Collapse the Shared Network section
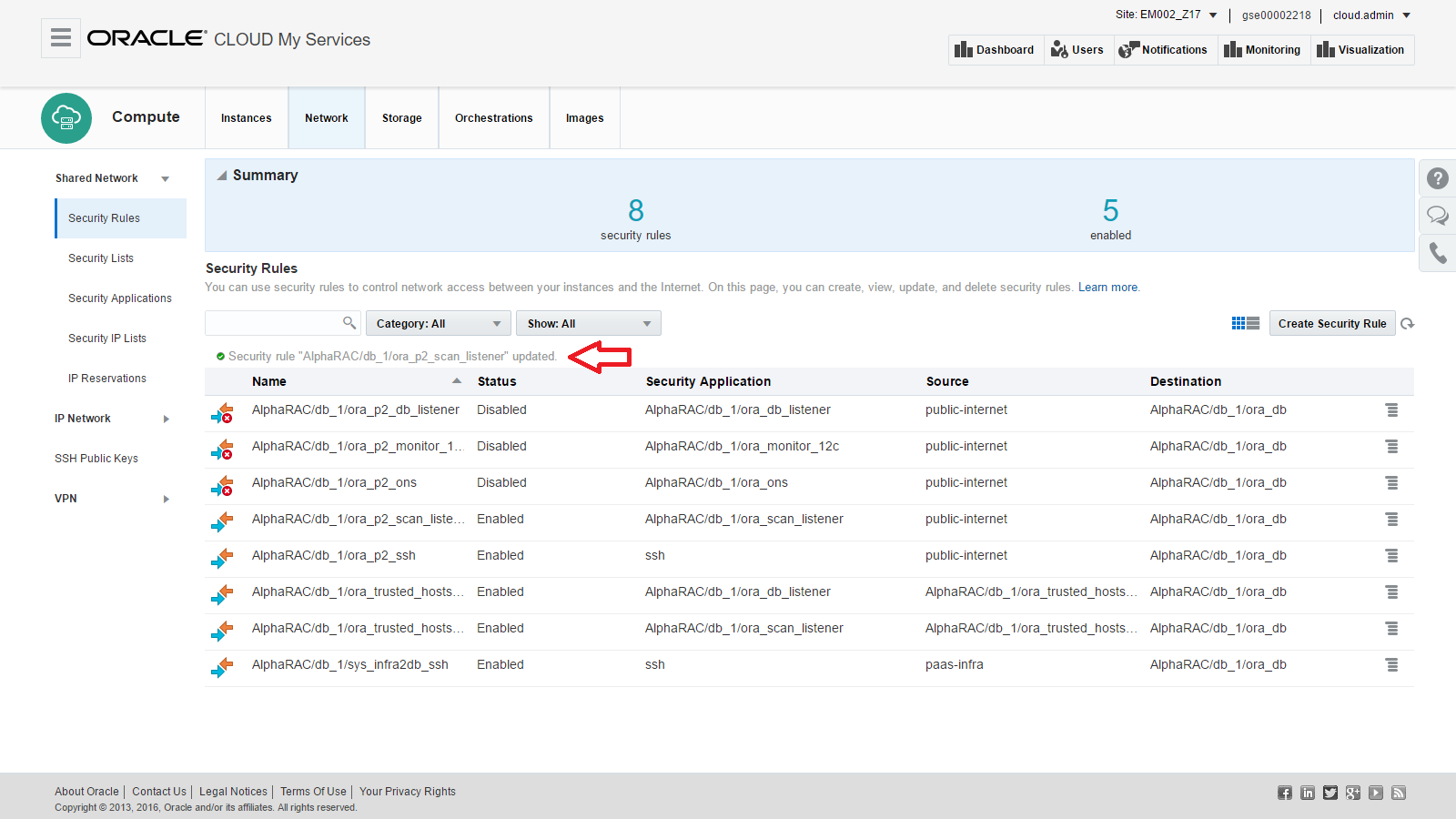 pos(165,179)
